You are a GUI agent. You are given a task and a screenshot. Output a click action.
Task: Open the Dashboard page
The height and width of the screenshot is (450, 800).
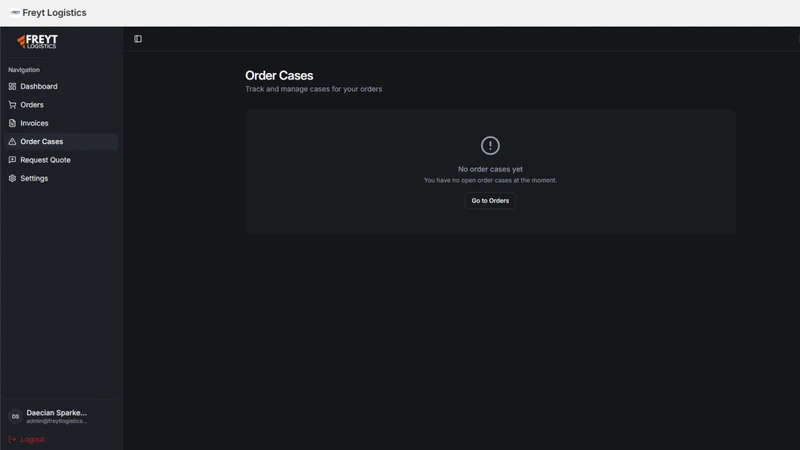(x=61, y=86)
